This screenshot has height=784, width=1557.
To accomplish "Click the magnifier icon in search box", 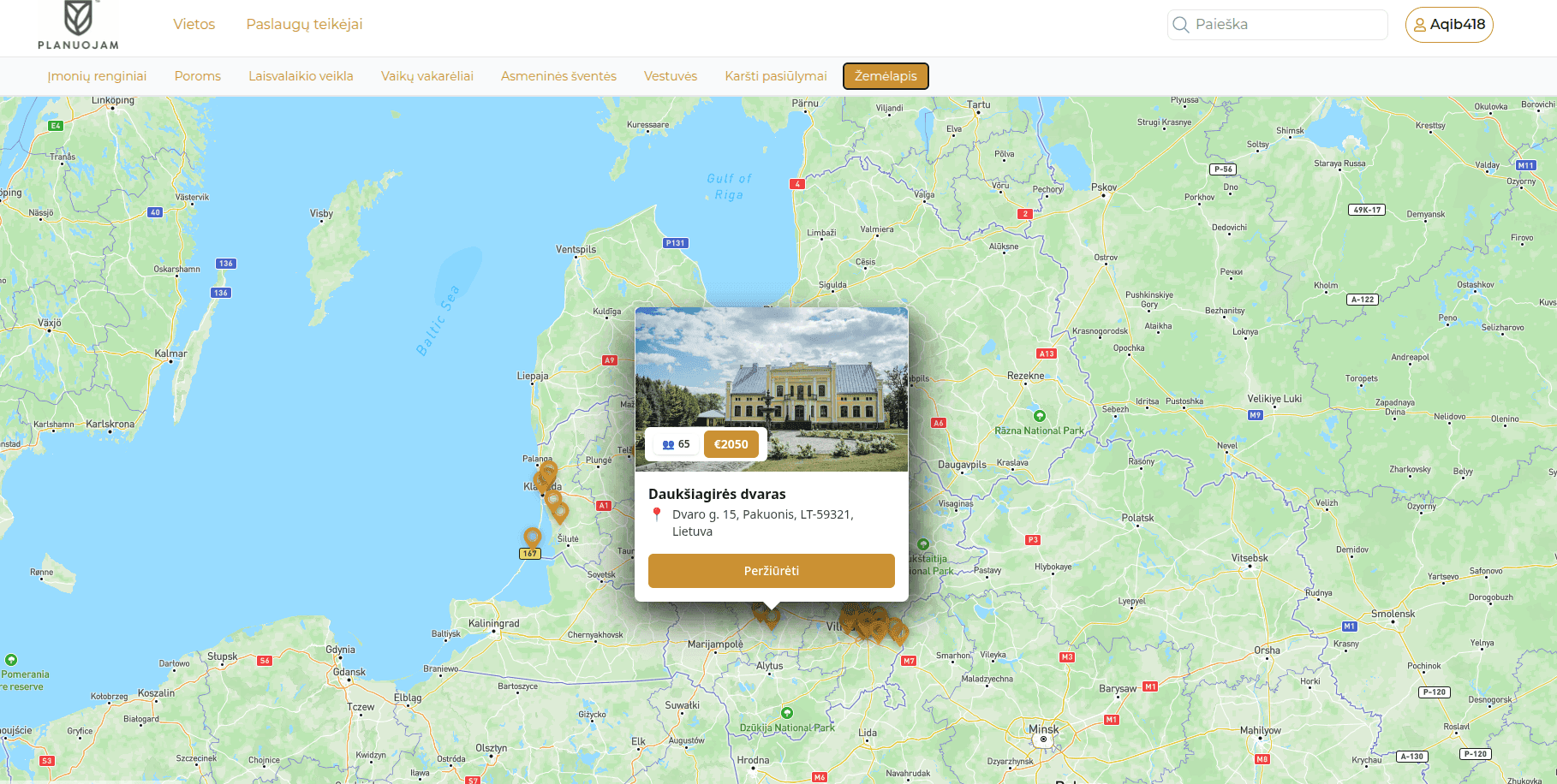I will pyautogui.click(x=1181, y=25).
